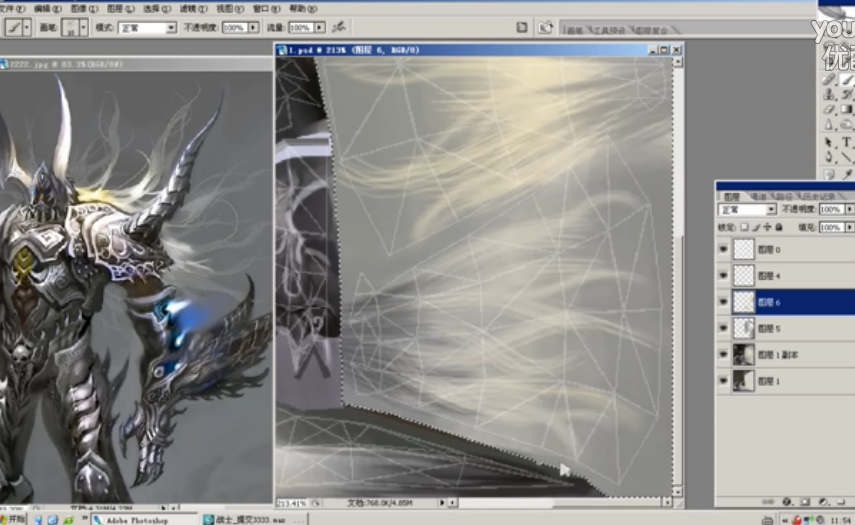Open layer opacity arrow in Layers panel
This screenshot has height=525, width=855.
[850, 209]
